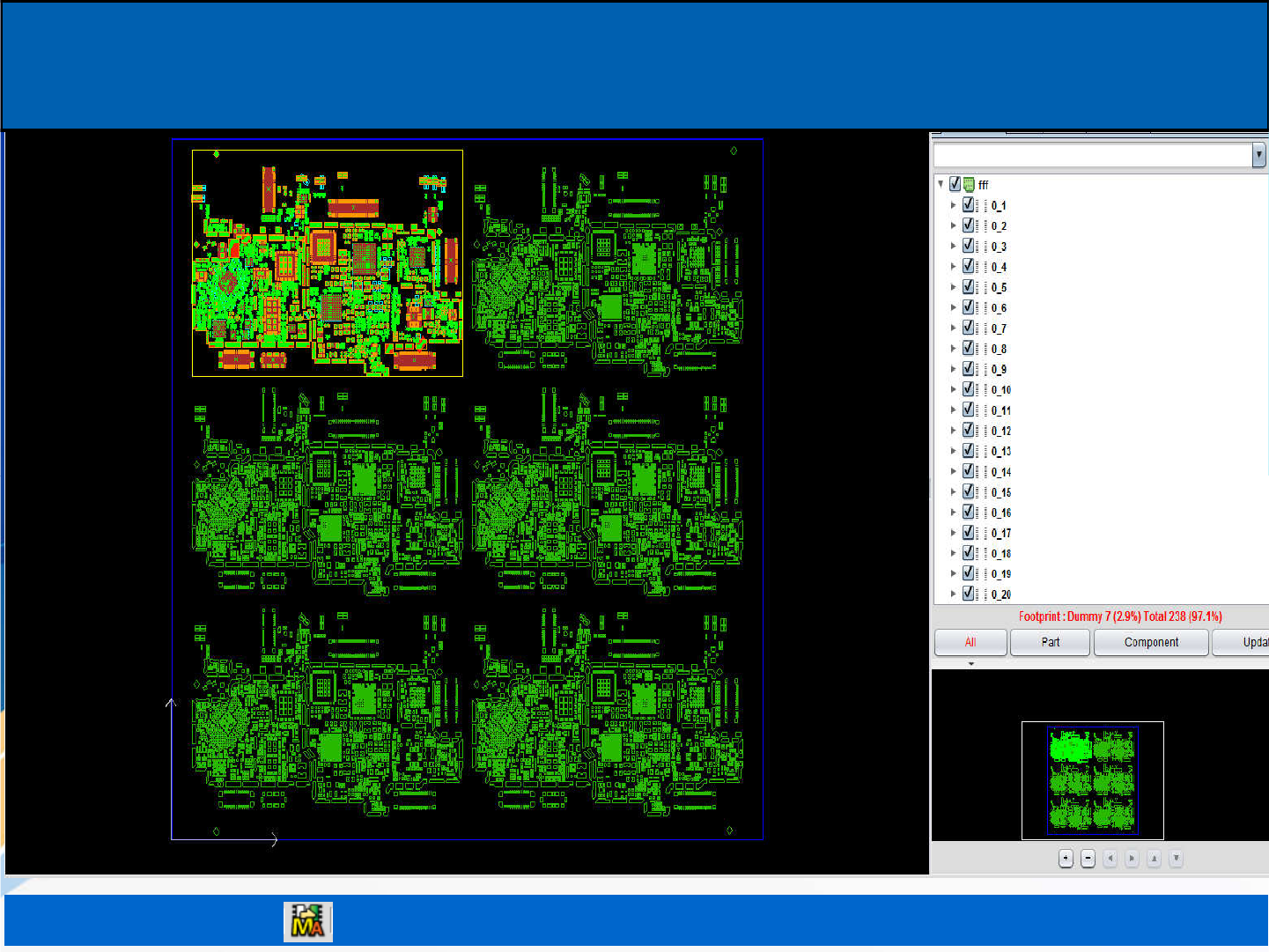Expand the 0_5 tree node
This screenshot has height=952, width=1269.
953,287
